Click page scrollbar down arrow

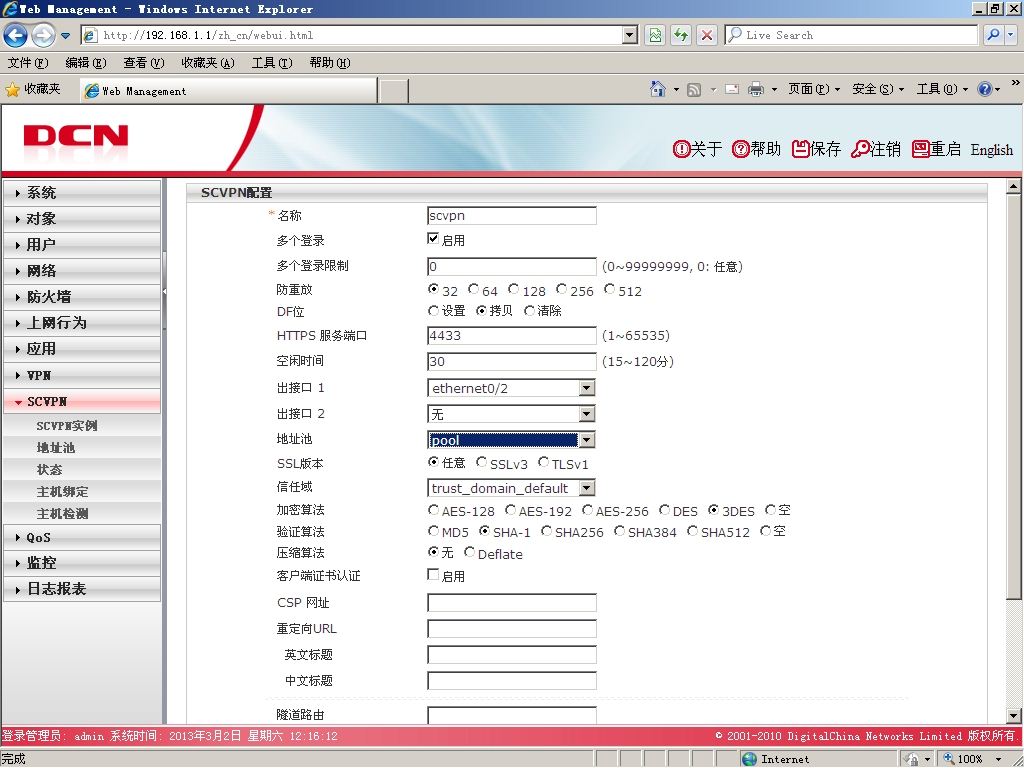tap(1013, 716)
